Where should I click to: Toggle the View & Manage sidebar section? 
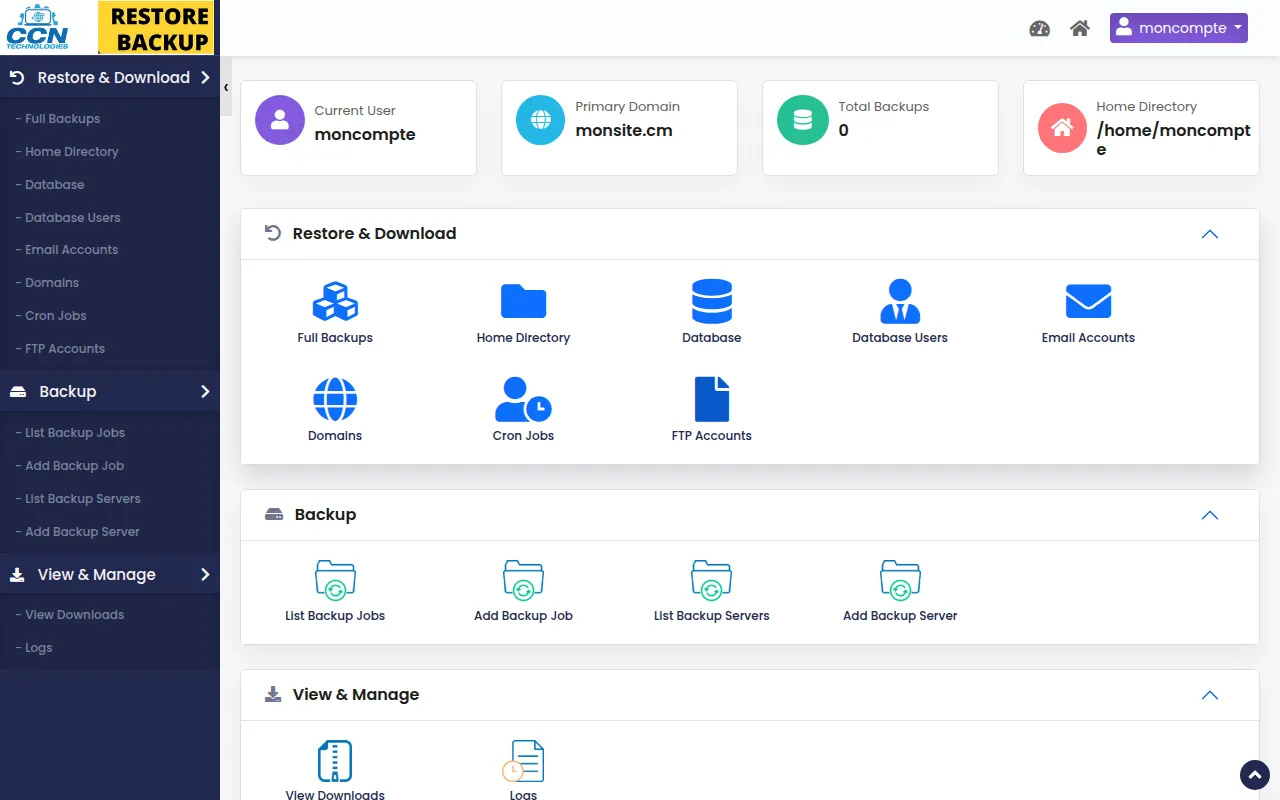pyautogui.click(x=110, y=575)
